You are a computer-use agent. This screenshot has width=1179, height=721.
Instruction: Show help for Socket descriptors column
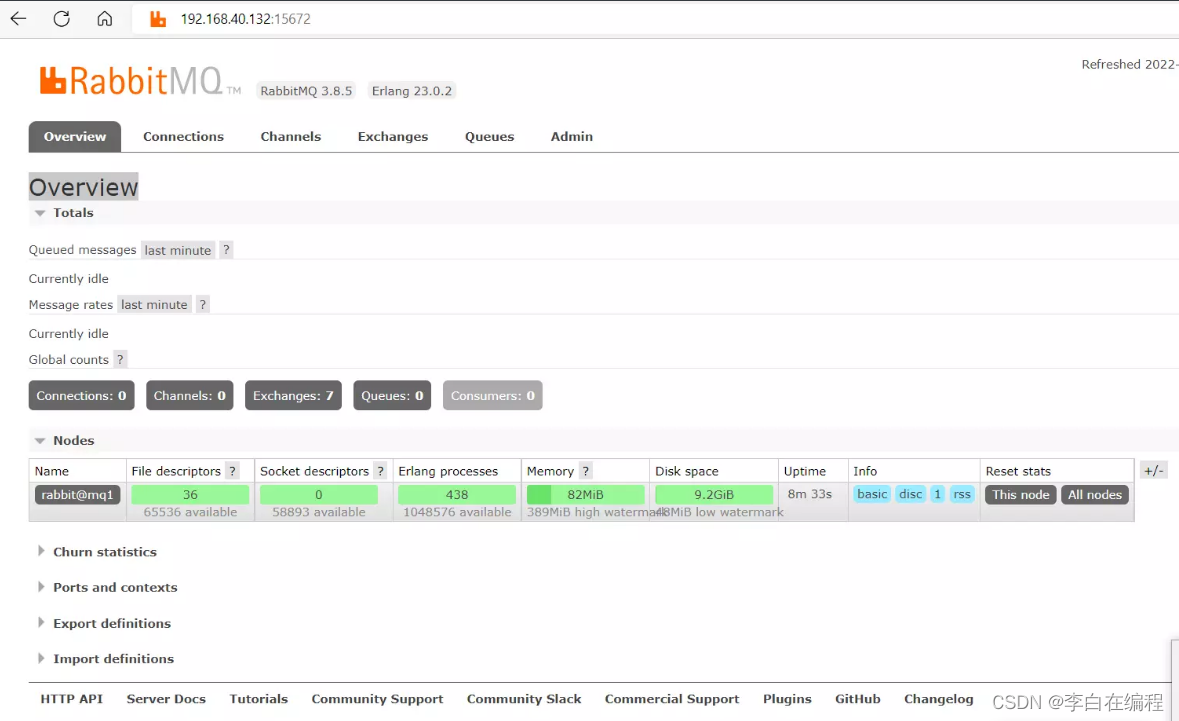[x=380, y=471]
